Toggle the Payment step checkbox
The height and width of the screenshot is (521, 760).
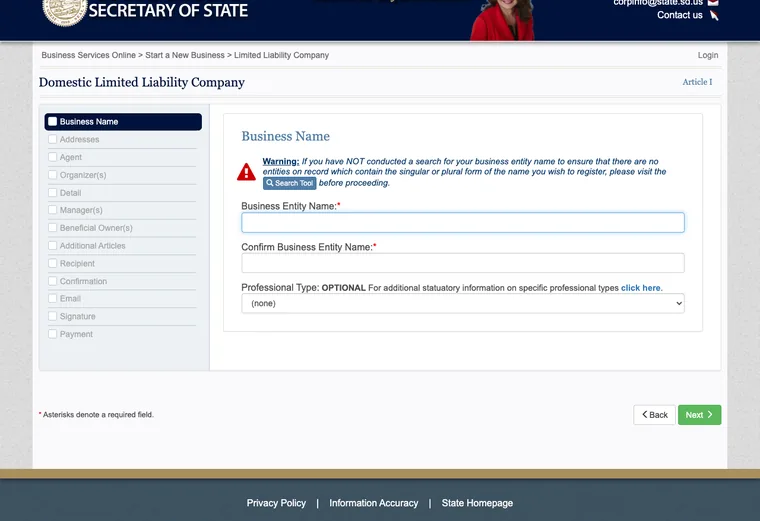coord(52,334)
